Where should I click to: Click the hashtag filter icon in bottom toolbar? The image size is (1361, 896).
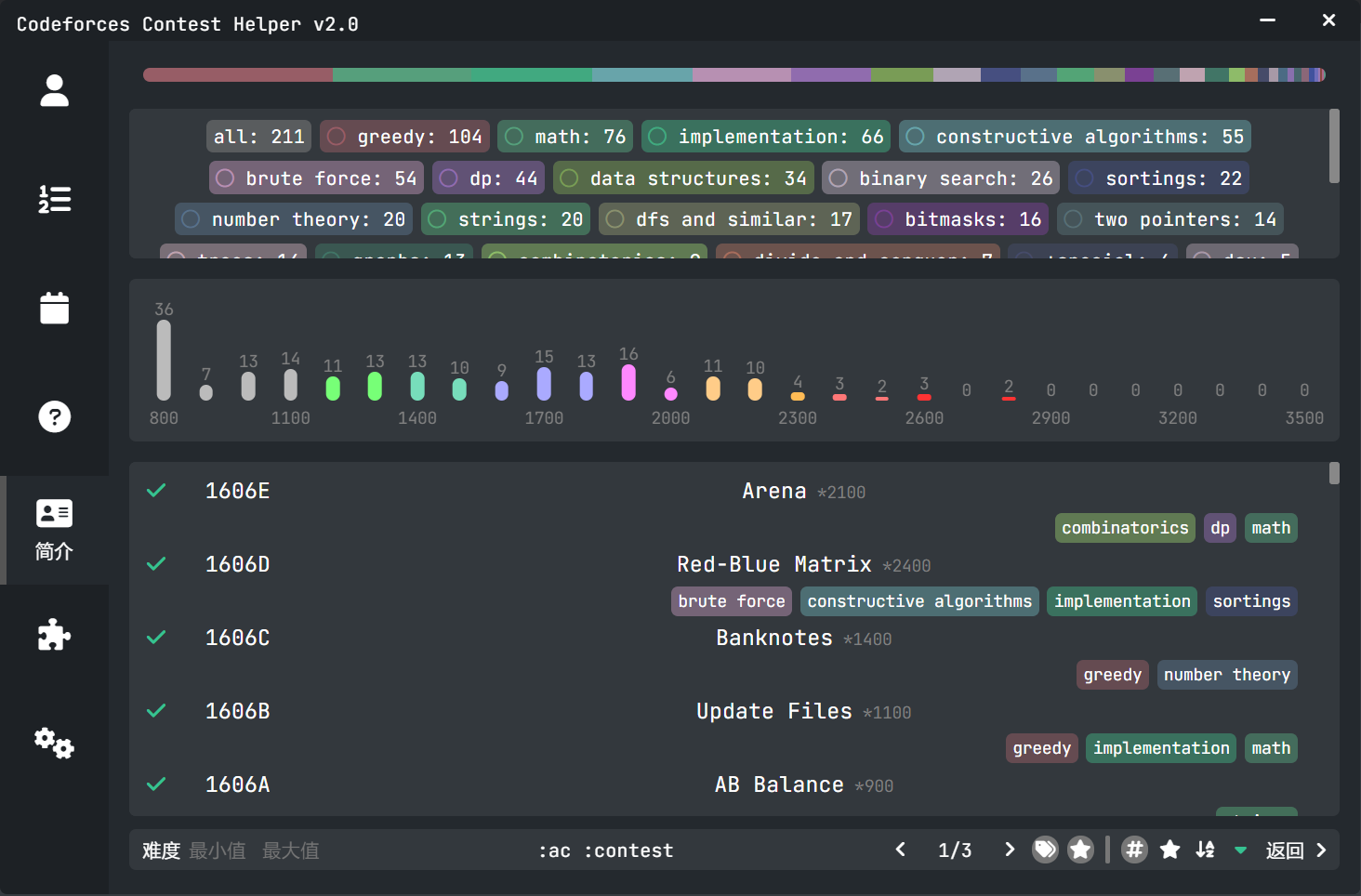pos(1134,850)
